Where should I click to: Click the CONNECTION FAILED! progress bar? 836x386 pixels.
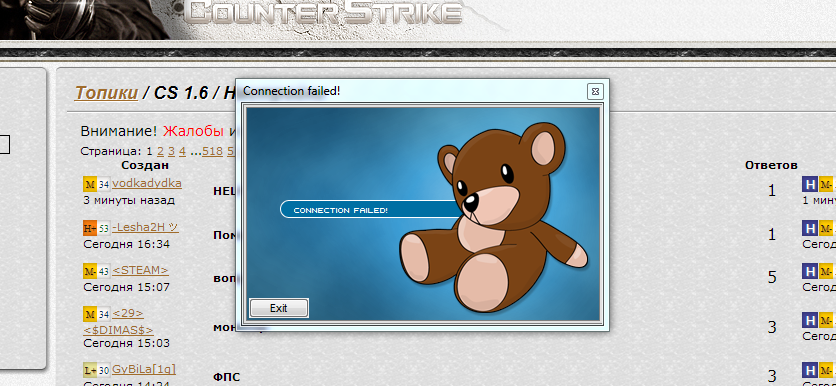click(371, 210)
